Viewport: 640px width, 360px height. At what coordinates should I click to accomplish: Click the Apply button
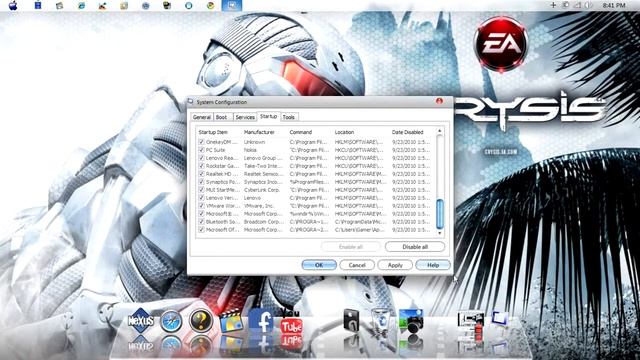click(x=395, y=265)
